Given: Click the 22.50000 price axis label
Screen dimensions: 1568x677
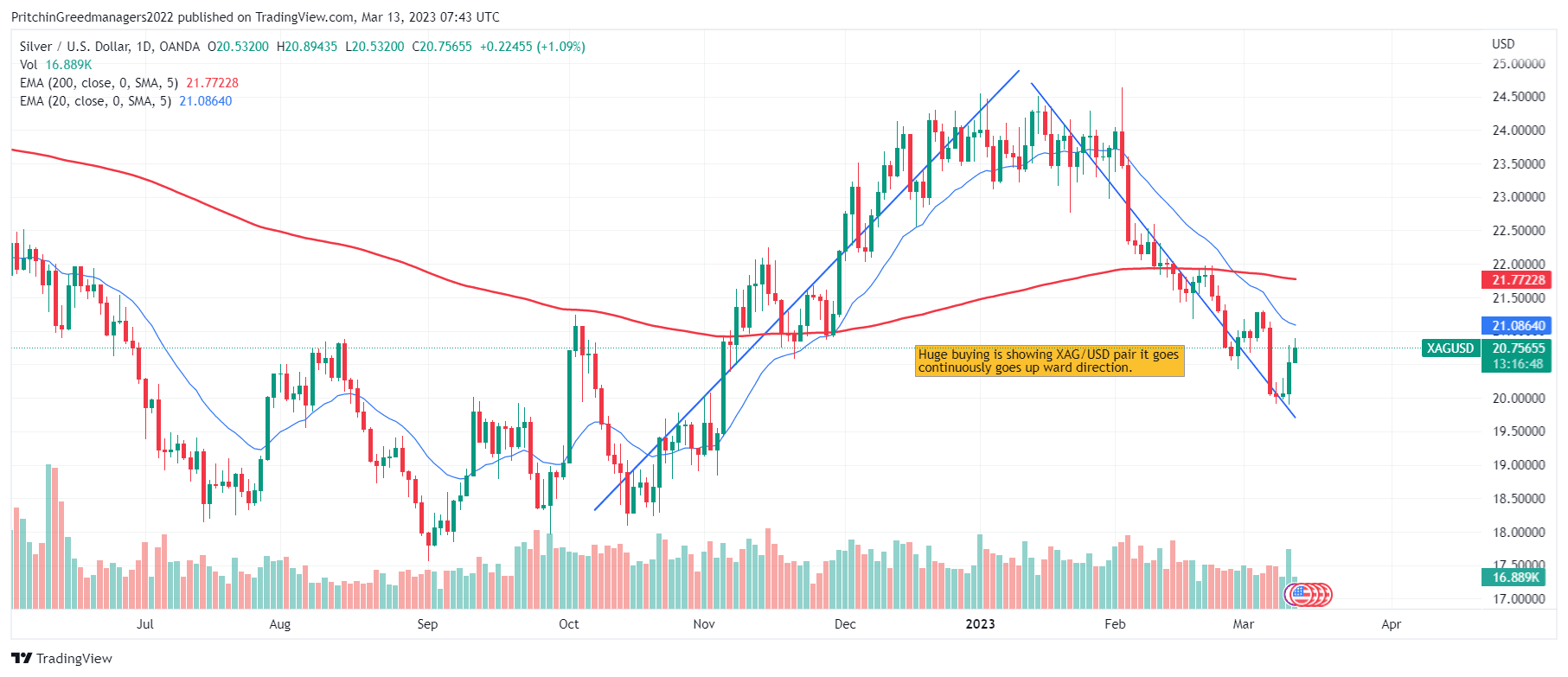Looking at the screenshot, I should click(x=1519, y=231).
